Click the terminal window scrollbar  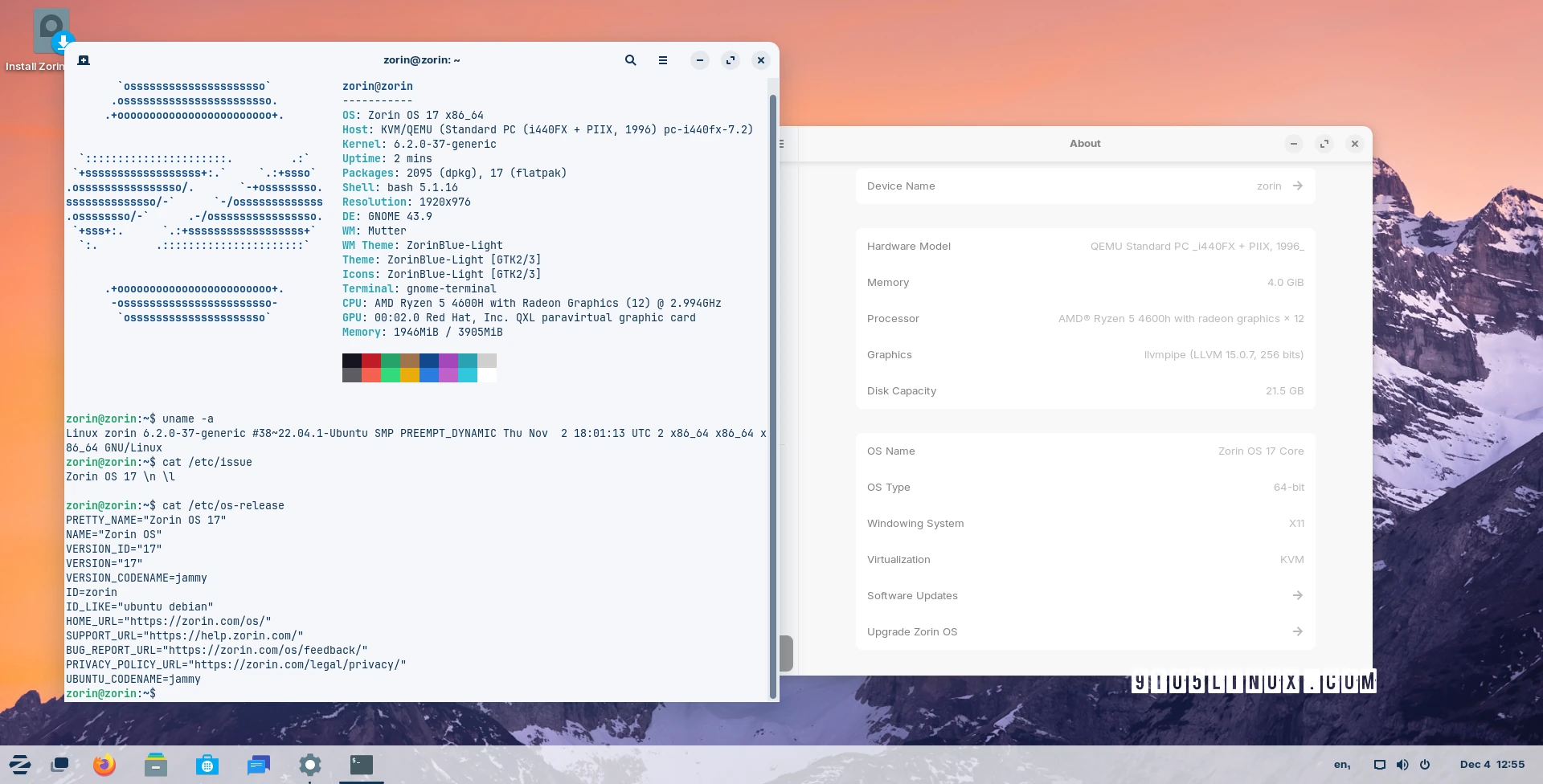point(774,386)
